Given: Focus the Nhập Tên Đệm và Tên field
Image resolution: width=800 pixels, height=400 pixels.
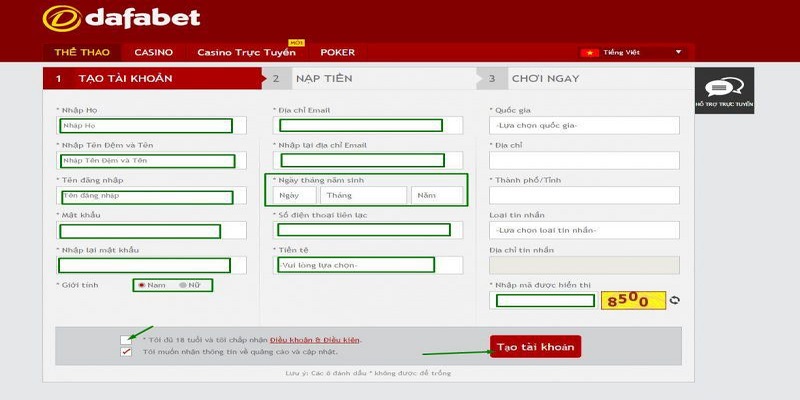Looking at the screenshot, I should click(152, 161).
